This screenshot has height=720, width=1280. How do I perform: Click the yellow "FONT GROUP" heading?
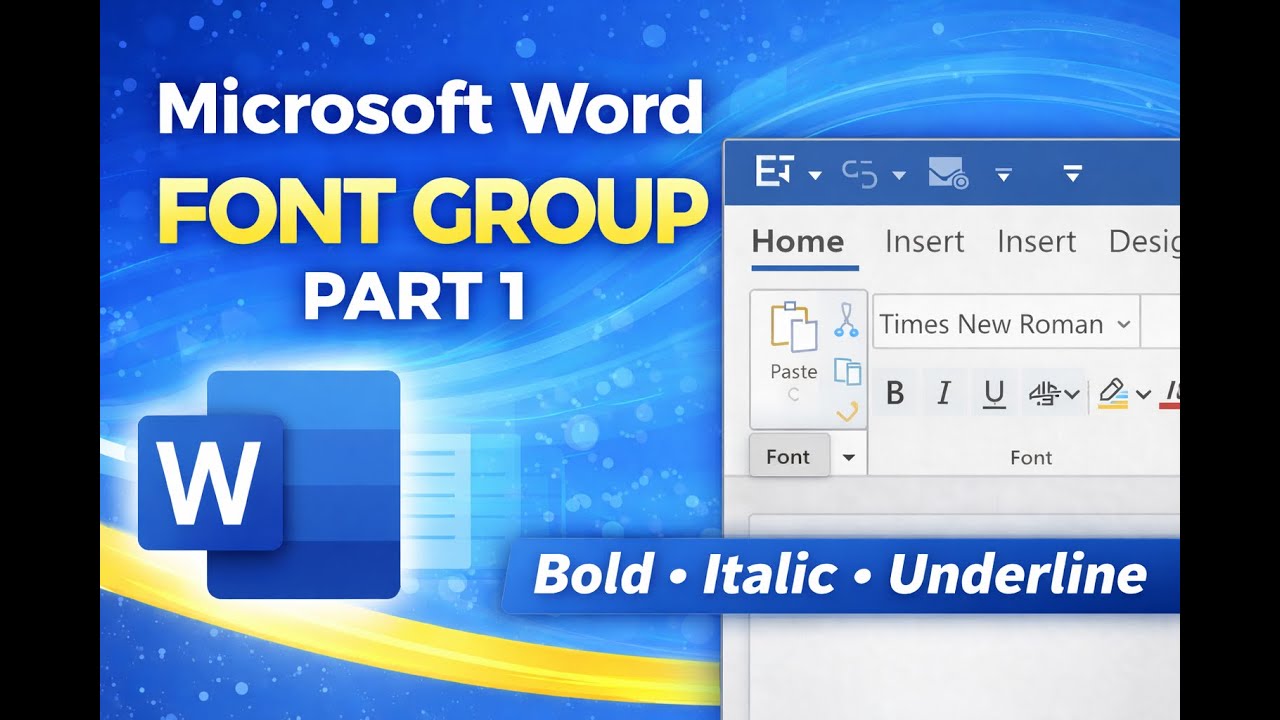(432, 212)
